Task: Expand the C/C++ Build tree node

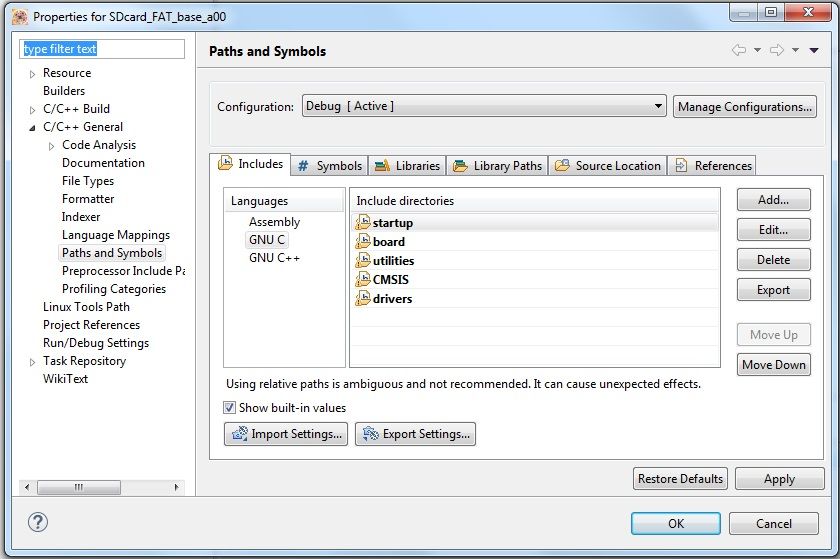Action: tap(33, 109)
